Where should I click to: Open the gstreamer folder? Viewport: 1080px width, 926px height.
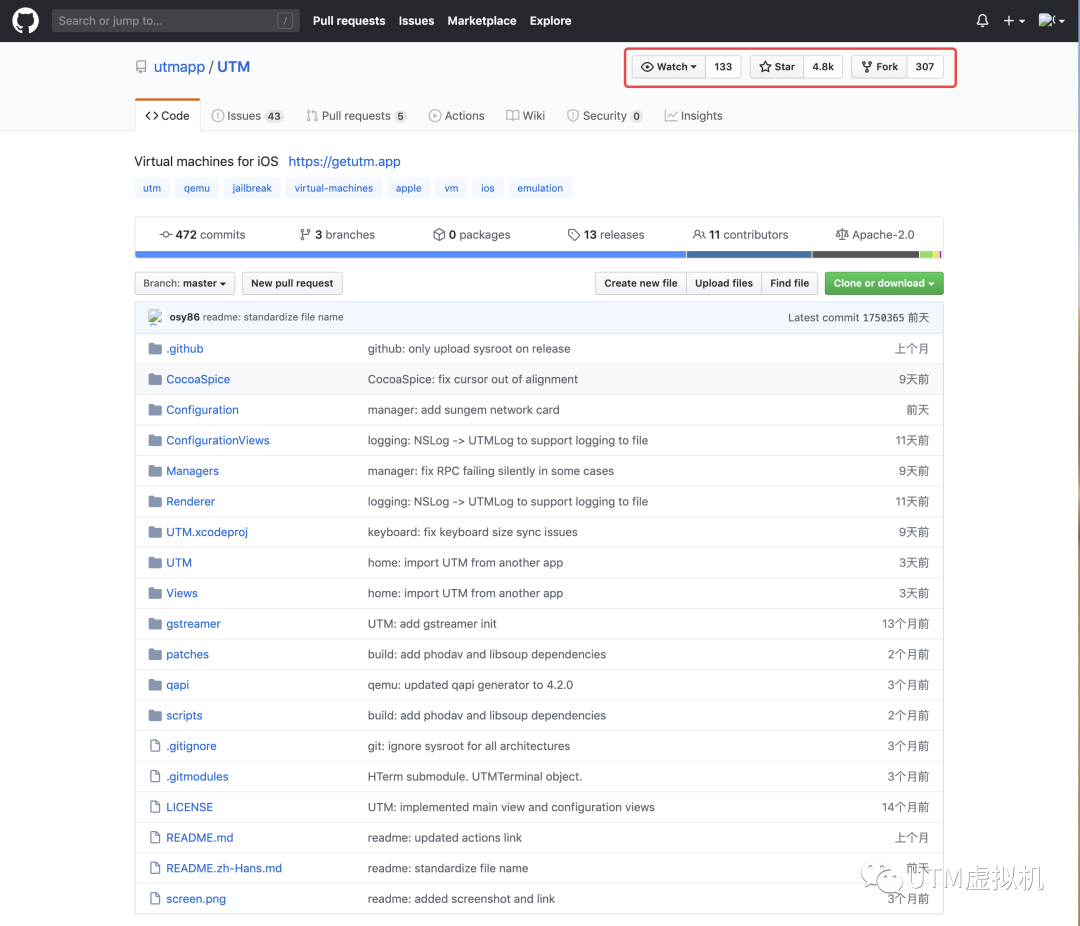tap(194, 624)
